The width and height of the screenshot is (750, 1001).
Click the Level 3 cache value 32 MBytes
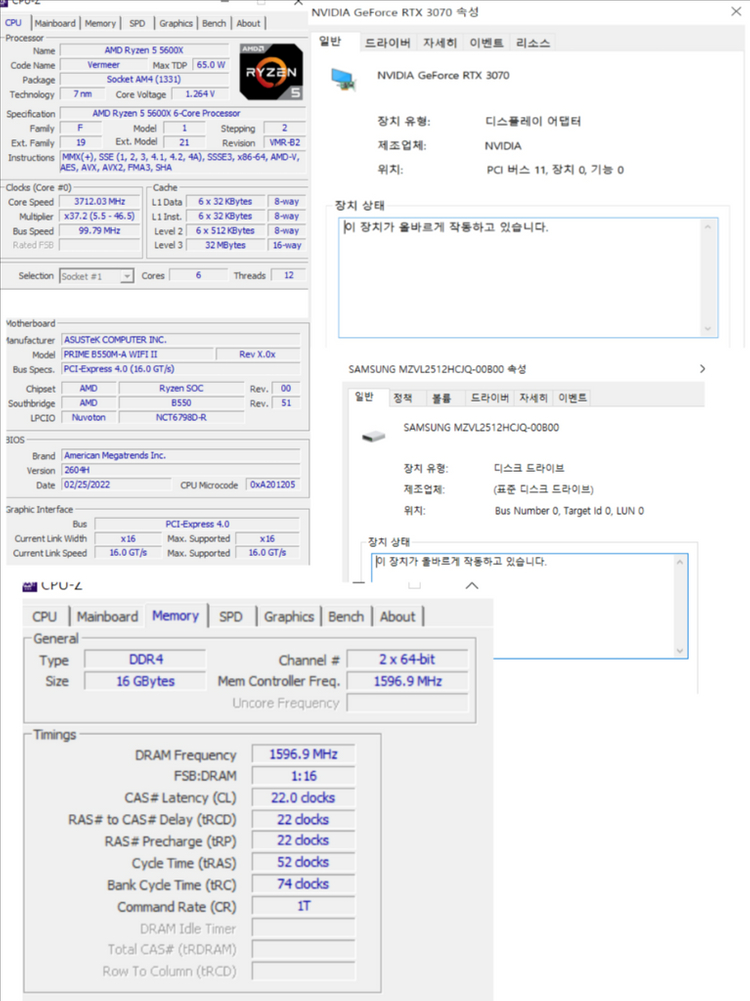coord(225,245)
